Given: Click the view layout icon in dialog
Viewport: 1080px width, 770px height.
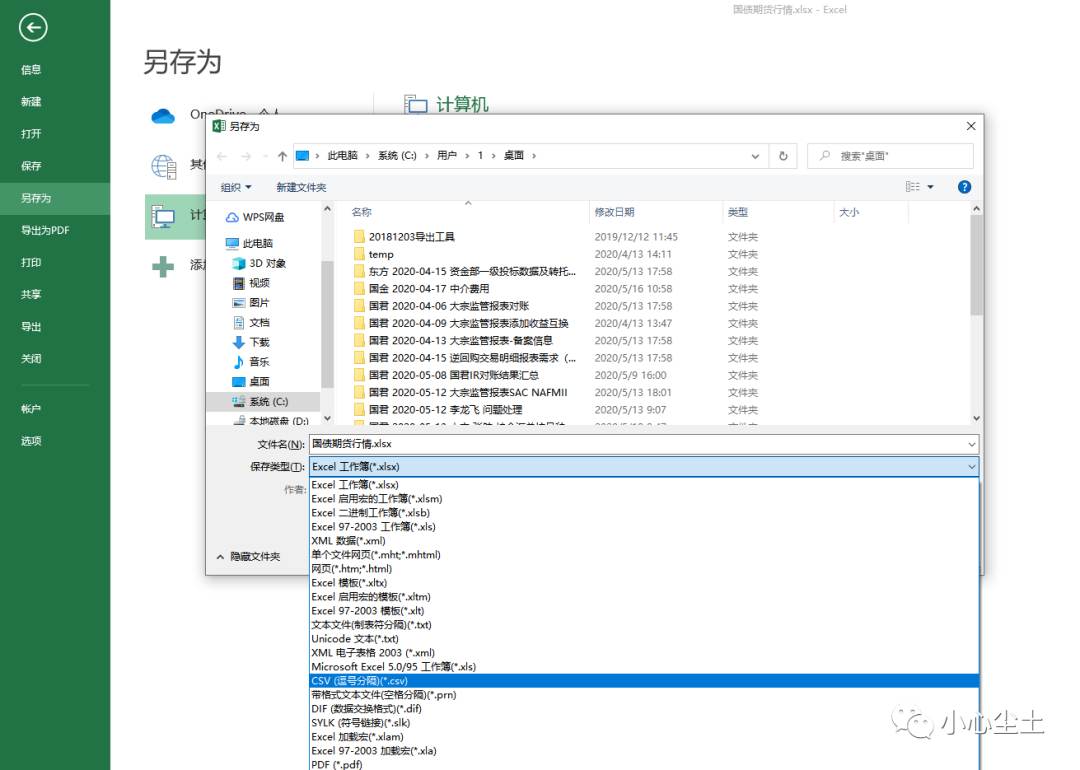Looking at the screenshot, I should click(x=913, y=187).
